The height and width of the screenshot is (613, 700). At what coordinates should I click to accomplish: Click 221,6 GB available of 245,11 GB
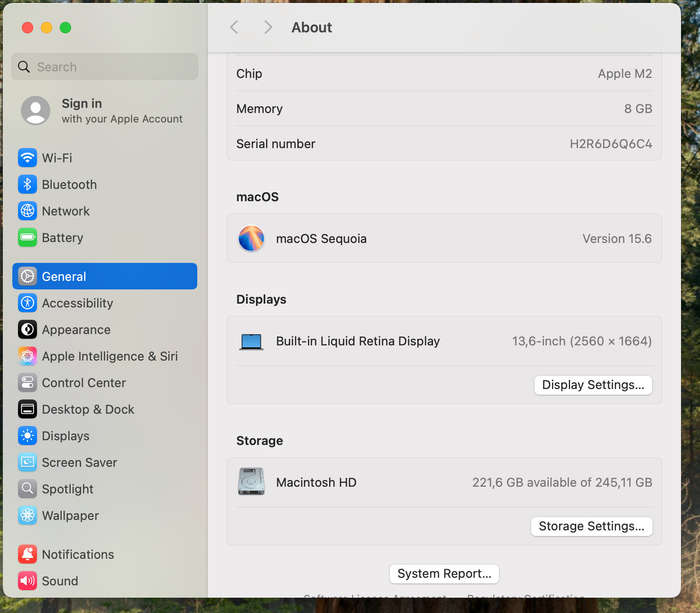point(562,482)
